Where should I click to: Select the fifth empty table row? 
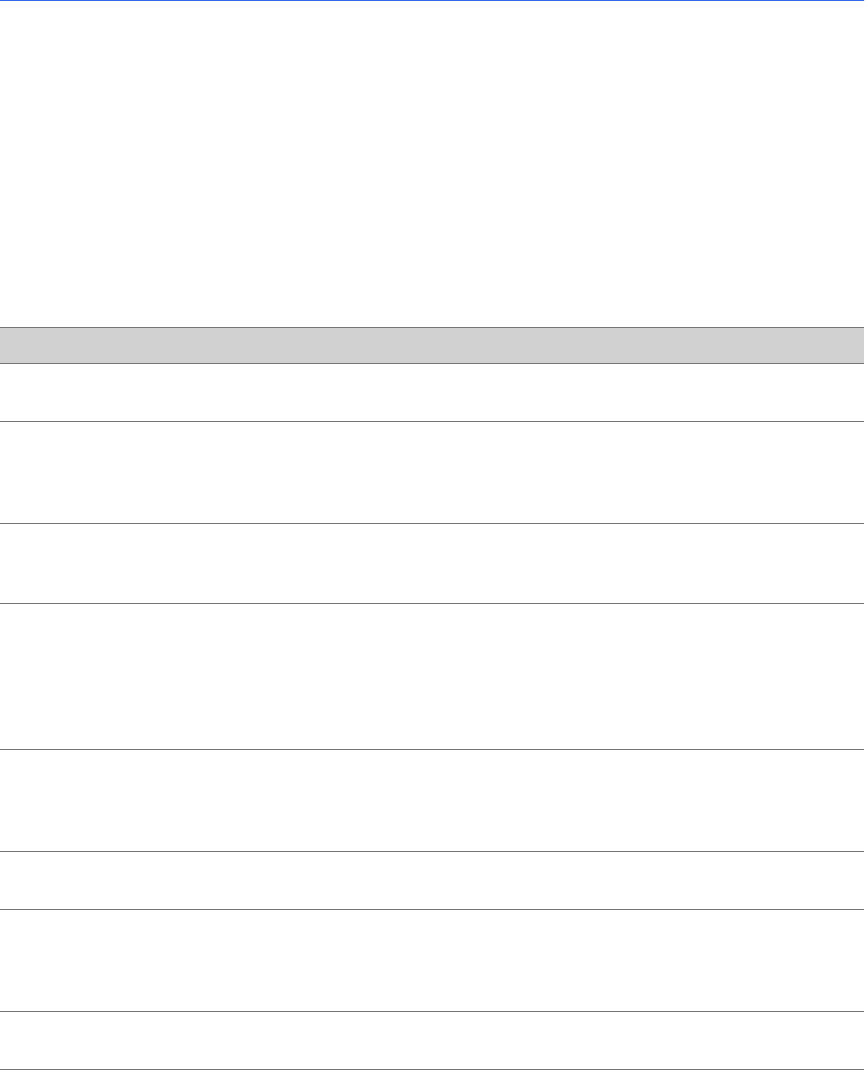click(x=432, y=800)
